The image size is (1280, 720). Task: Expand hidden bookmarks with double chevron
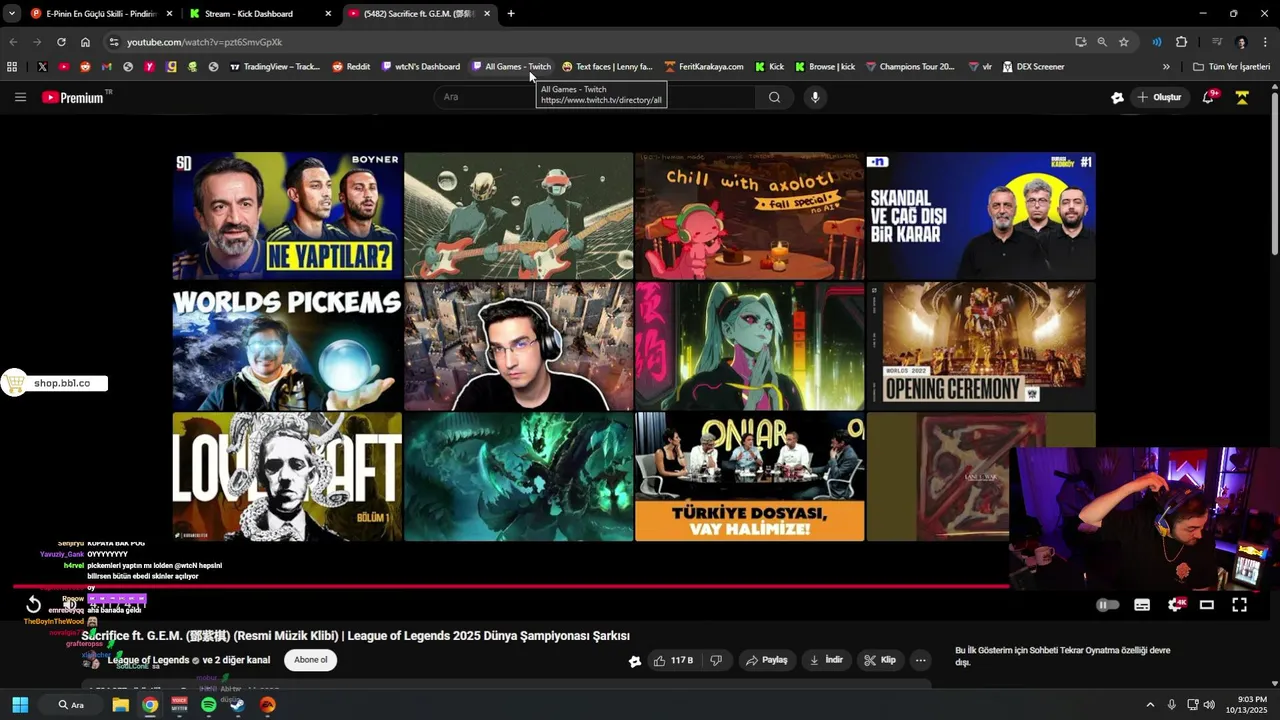pos(1166,67)
